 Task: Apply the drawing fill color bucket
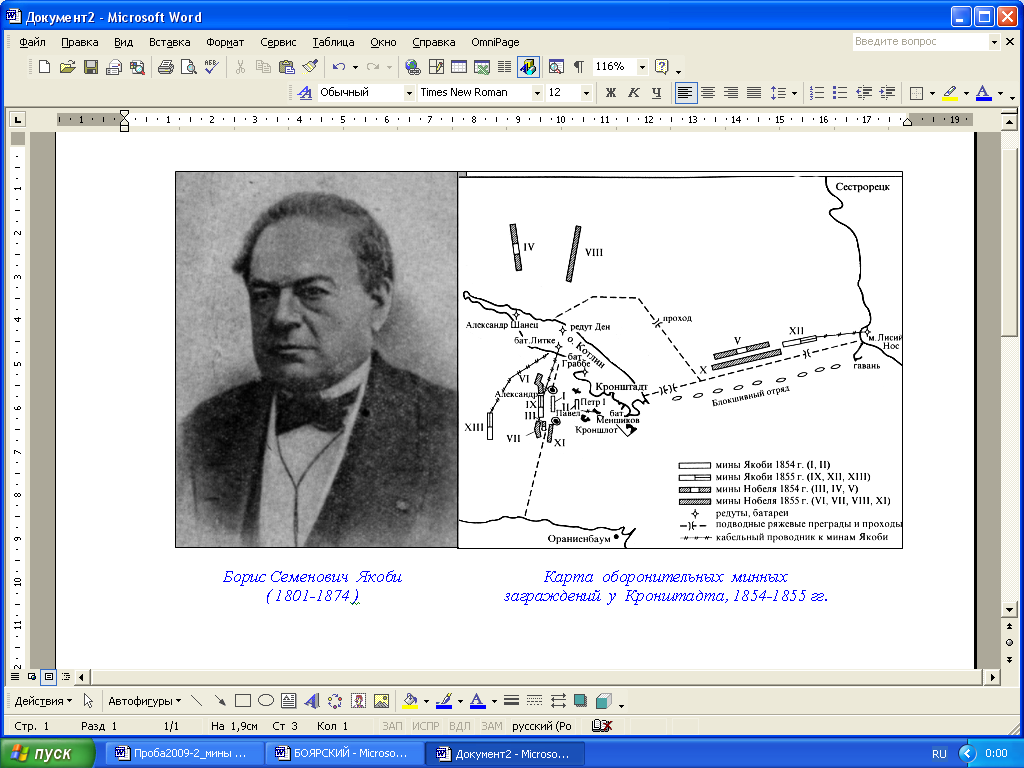point(410,701)
